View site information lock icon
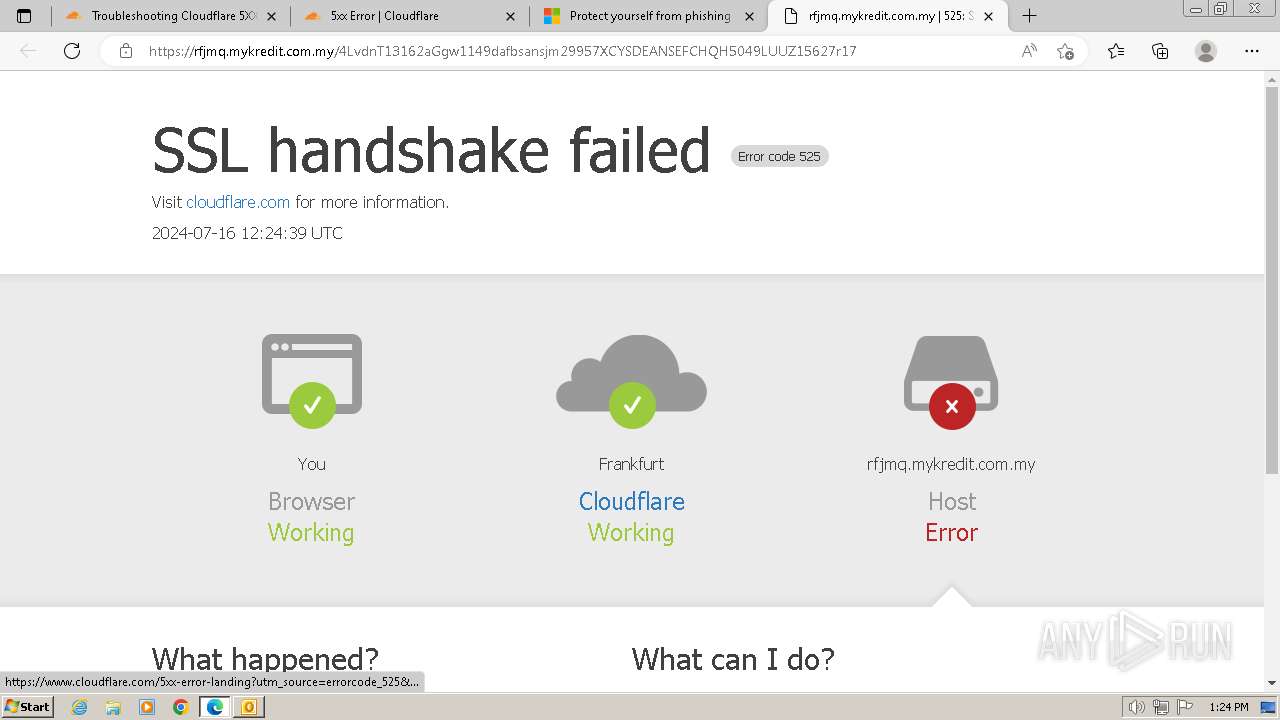 [x=126, y=51]
